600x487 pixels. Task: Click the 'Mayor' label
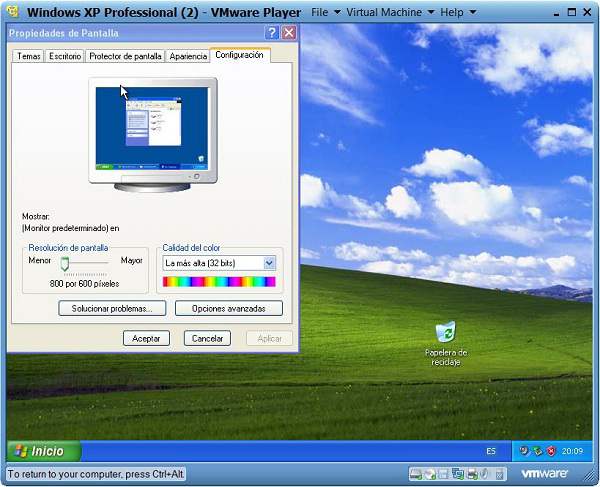tap(132, 260)
